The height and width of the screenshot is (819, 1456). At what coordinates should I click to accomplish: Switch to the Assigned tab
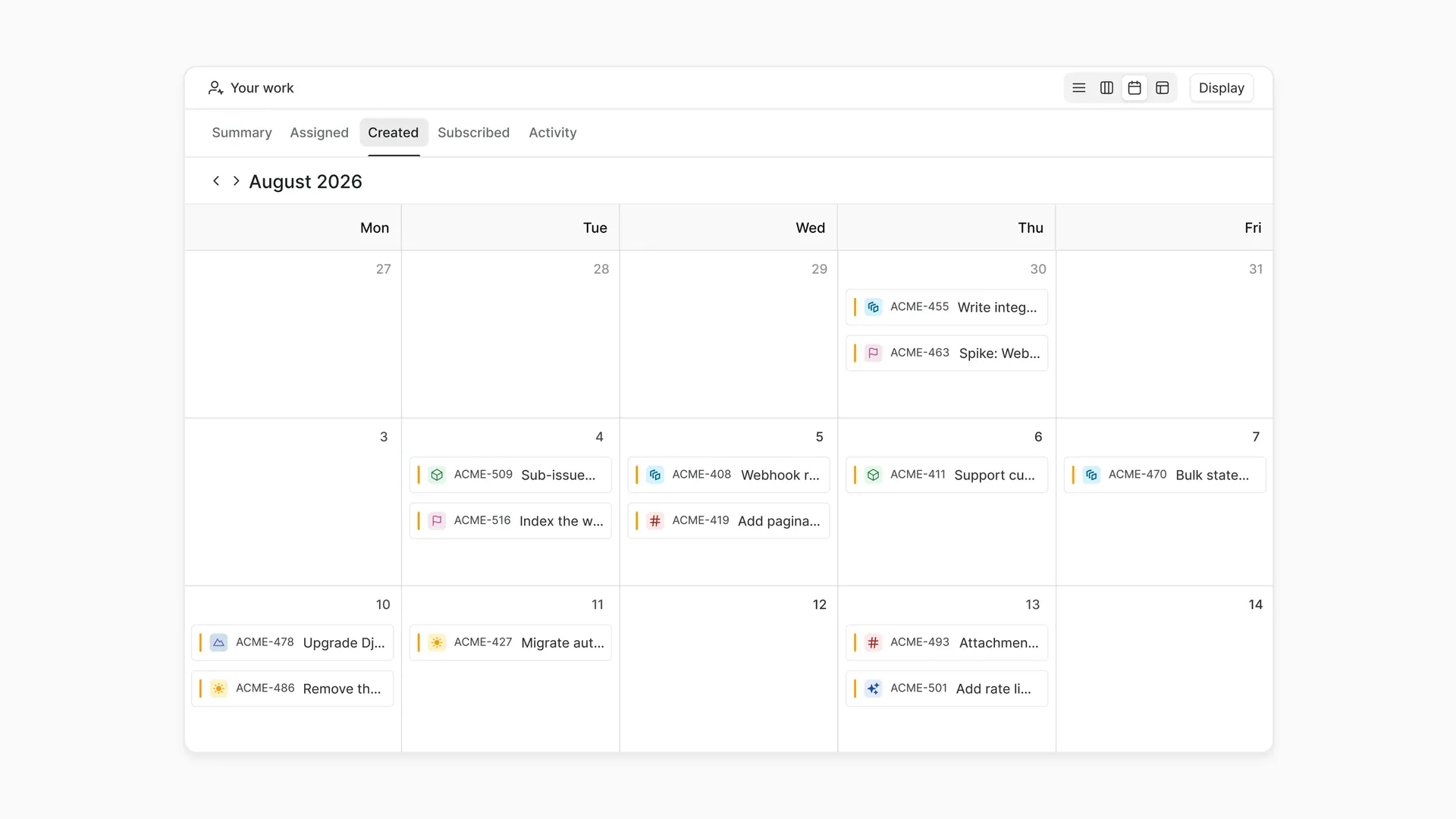tap(319, 133)
